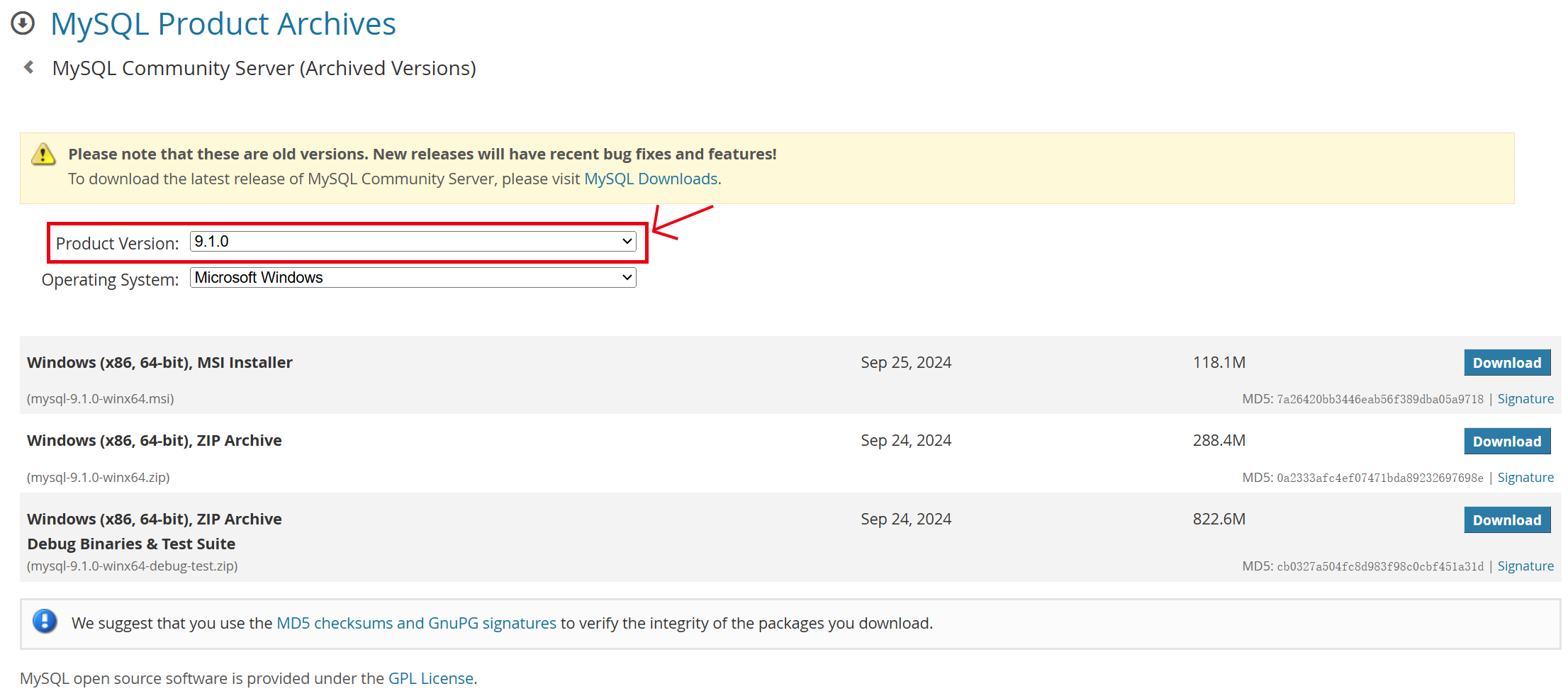Open Signature link for debug-test zip
The height and width of the screenshot is (696, 1568).
[x=1525, y=566]
